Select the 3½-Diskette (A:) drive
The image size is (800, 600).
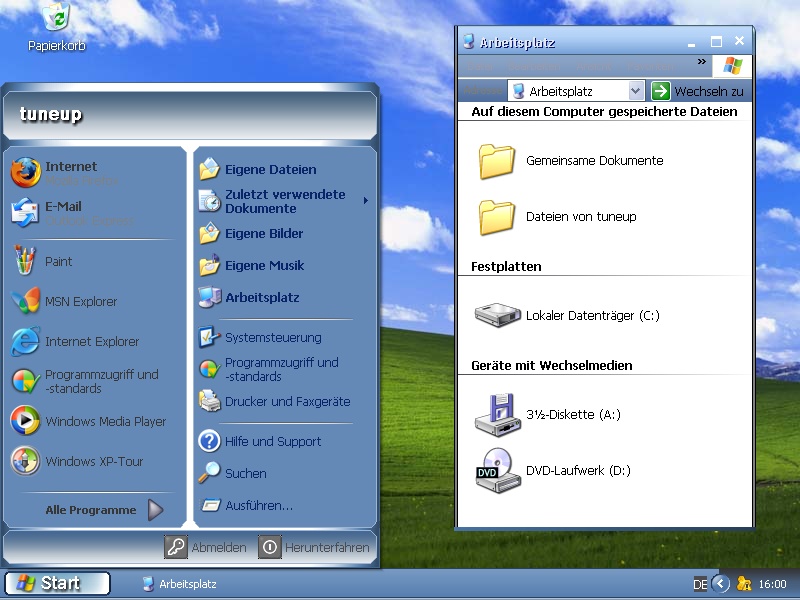tap(548, 414)
